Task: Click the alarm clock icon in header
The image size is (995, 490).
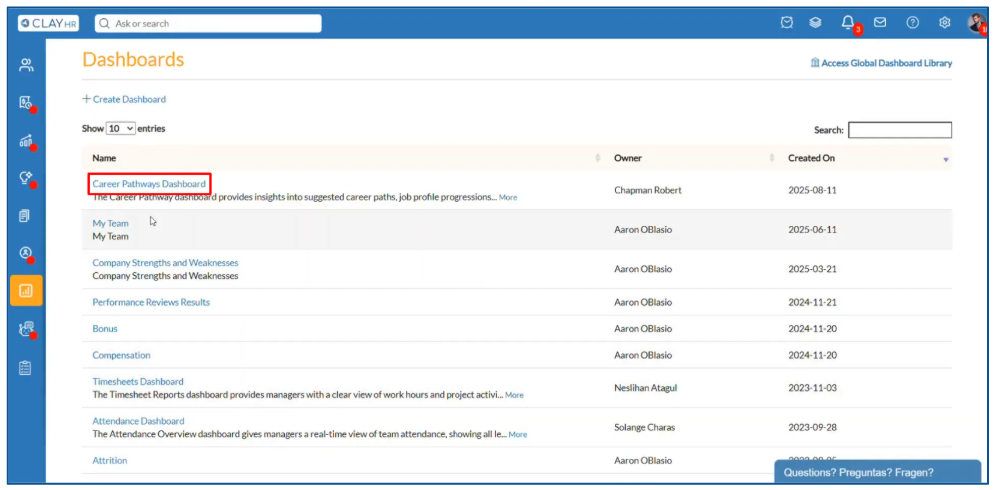Action: pyautogui.click(x=787, y=23)
